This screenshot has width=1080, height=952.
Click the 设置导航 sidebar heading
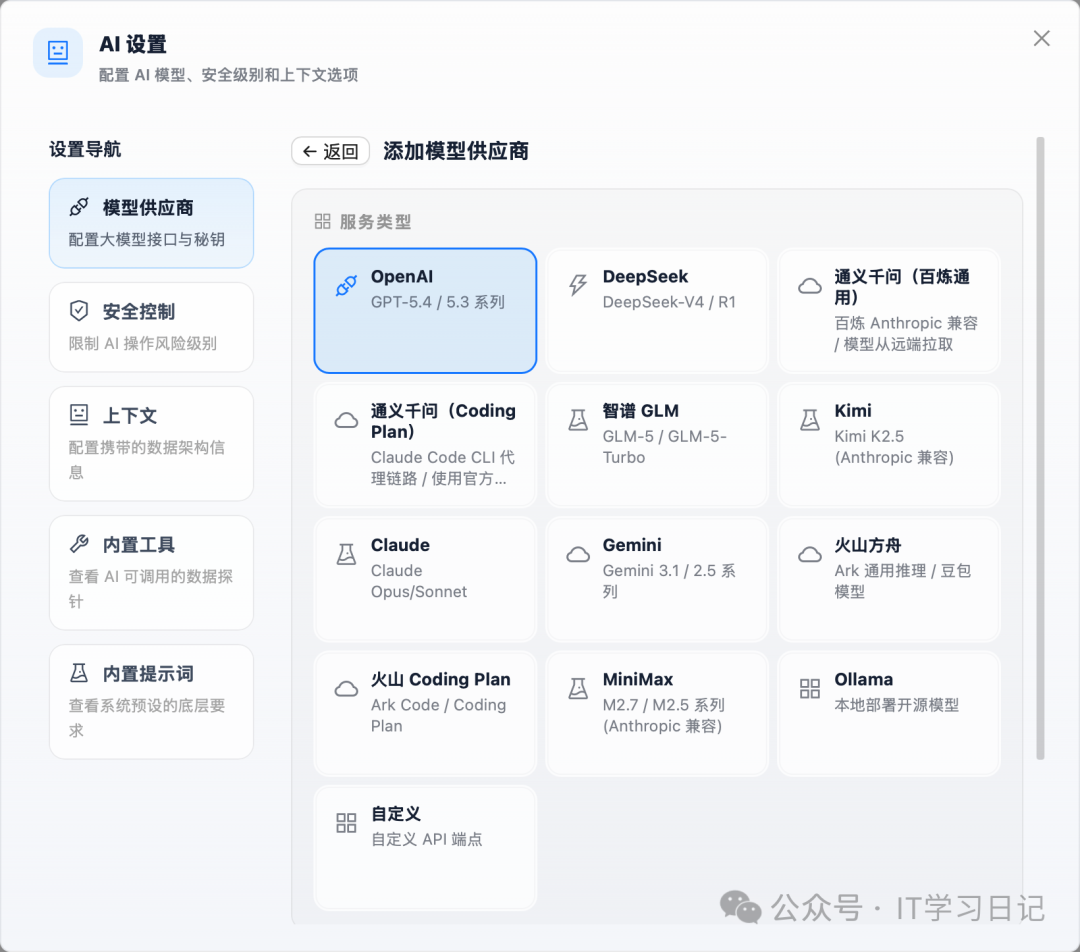coord(85,149)
